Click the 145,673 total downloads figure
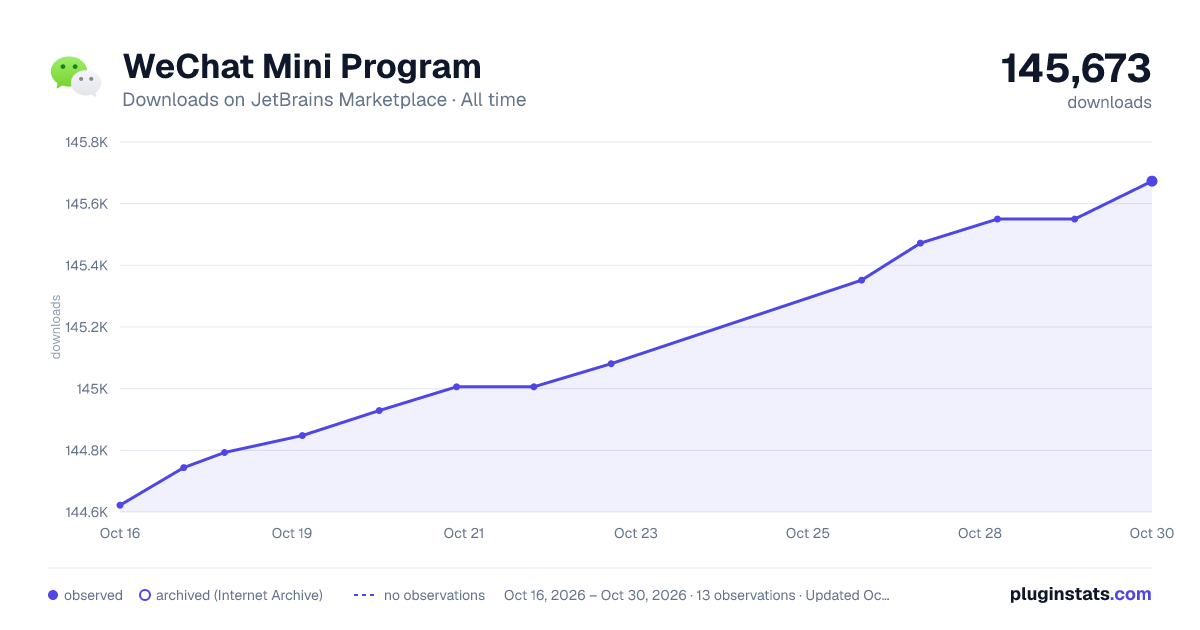The image size is (1200, 630). 1076,69
